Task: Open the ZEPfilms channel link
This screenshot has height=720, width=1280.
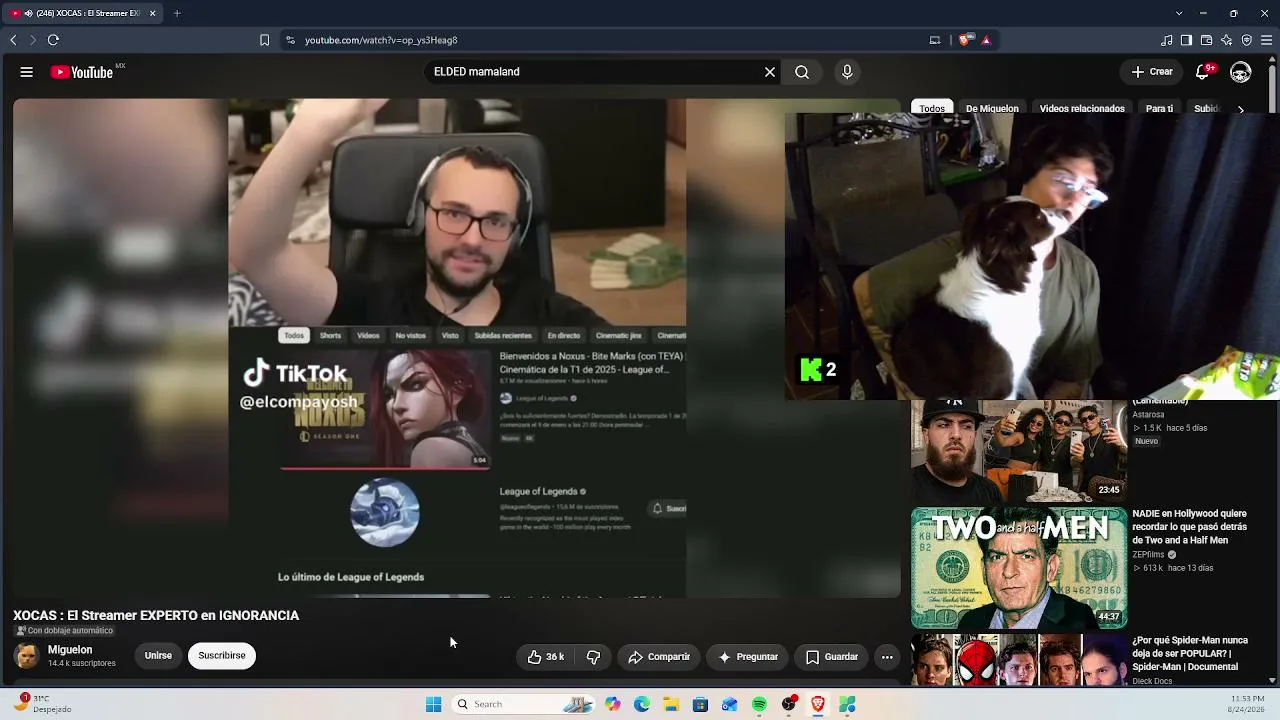Action: coord(1148,555)
